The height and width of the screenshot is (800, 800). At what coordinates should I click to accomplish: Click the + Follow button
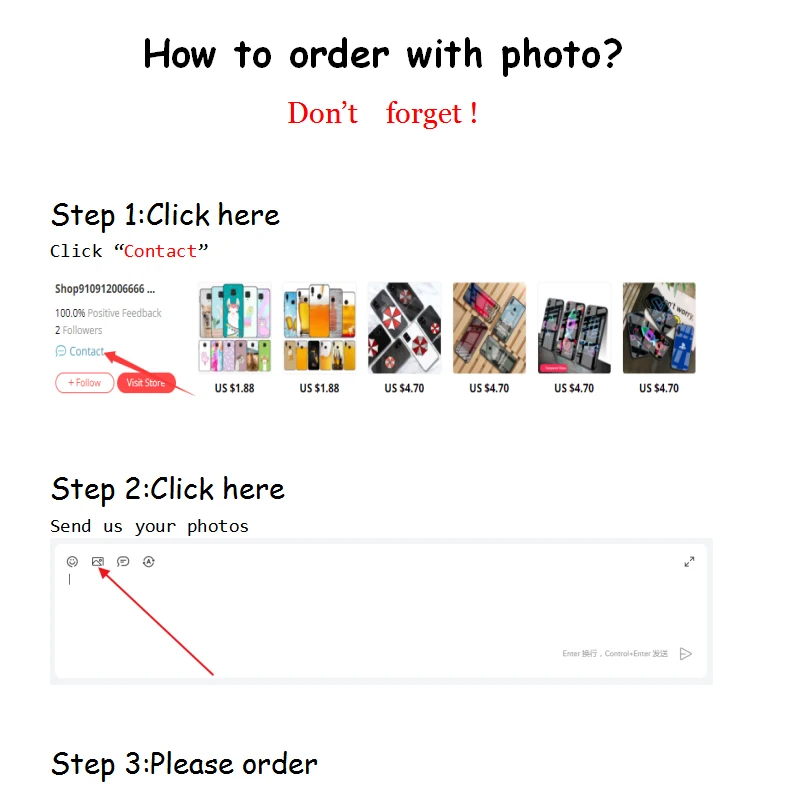coord(85,383)
